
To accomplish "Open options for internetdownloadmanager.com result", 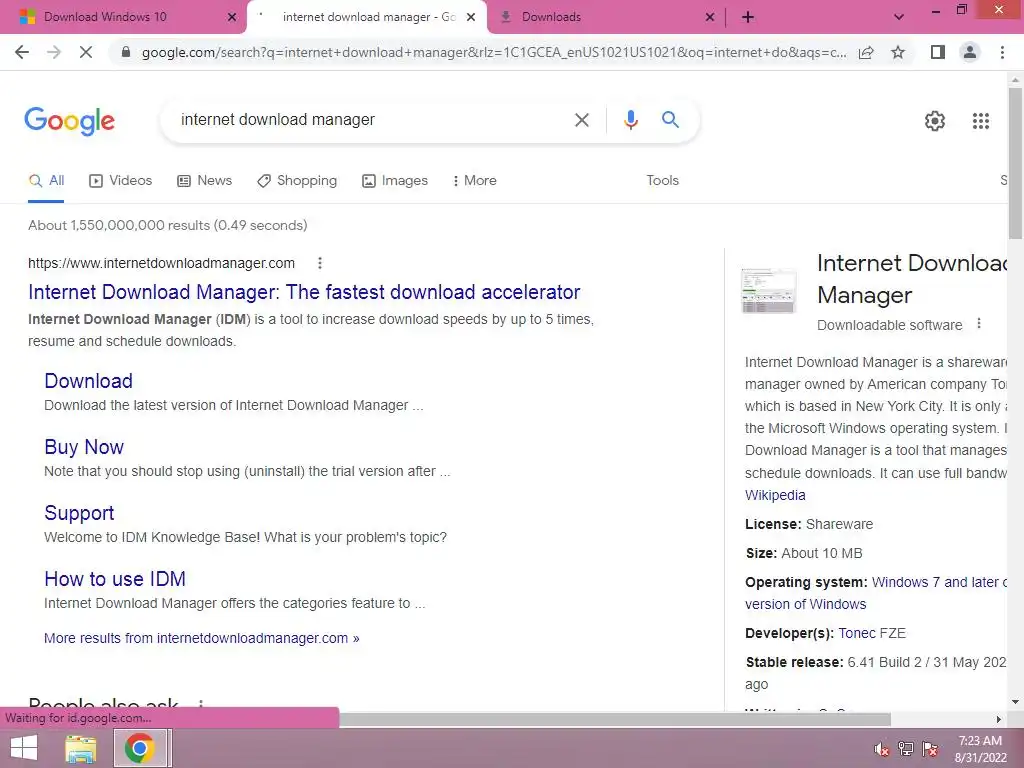I will click(x=319, y=263).
